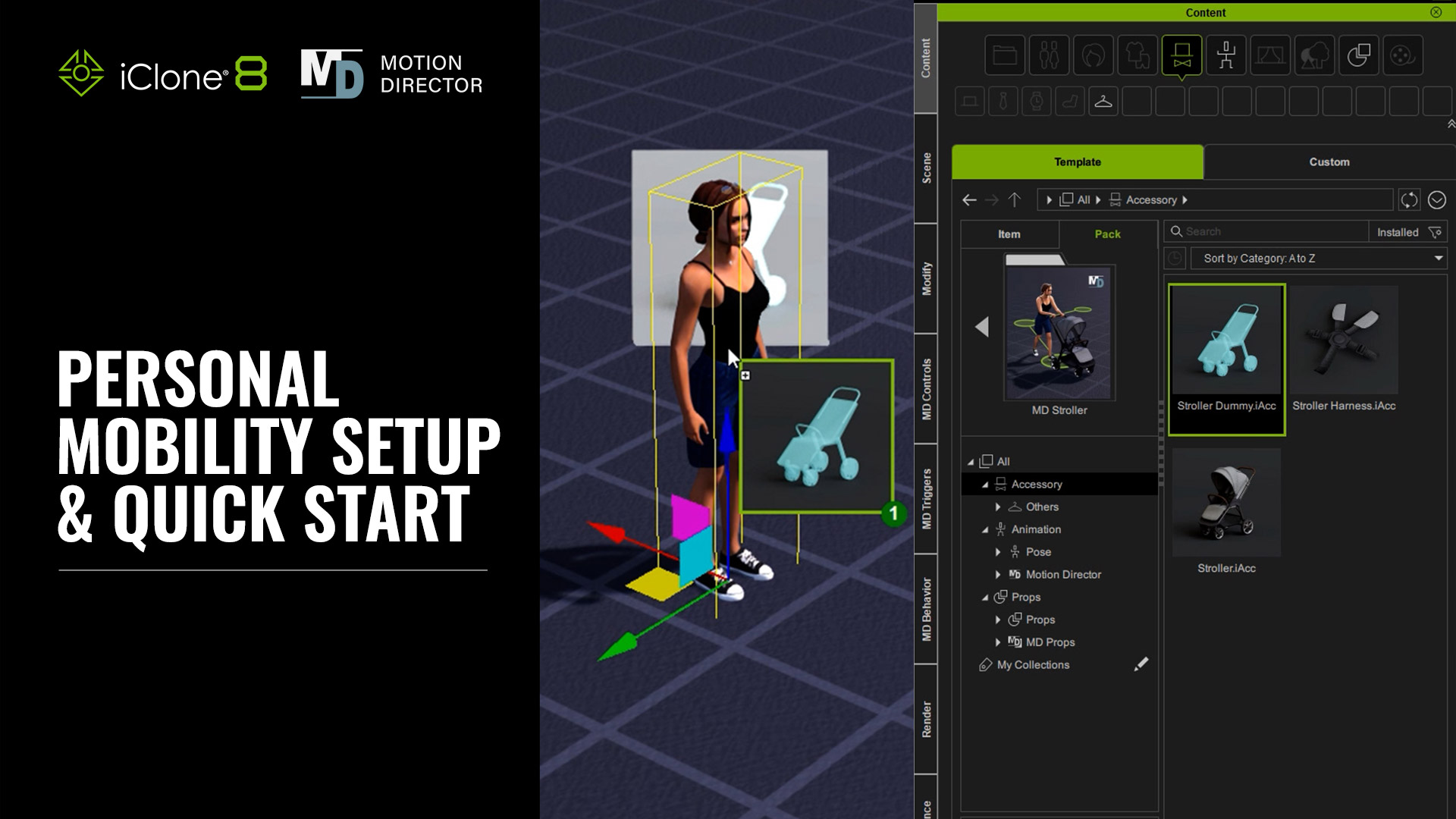This screenshot has height=819, width=1456.
Task: Select the Actor category icon
Action: (x=1049, y=55)
